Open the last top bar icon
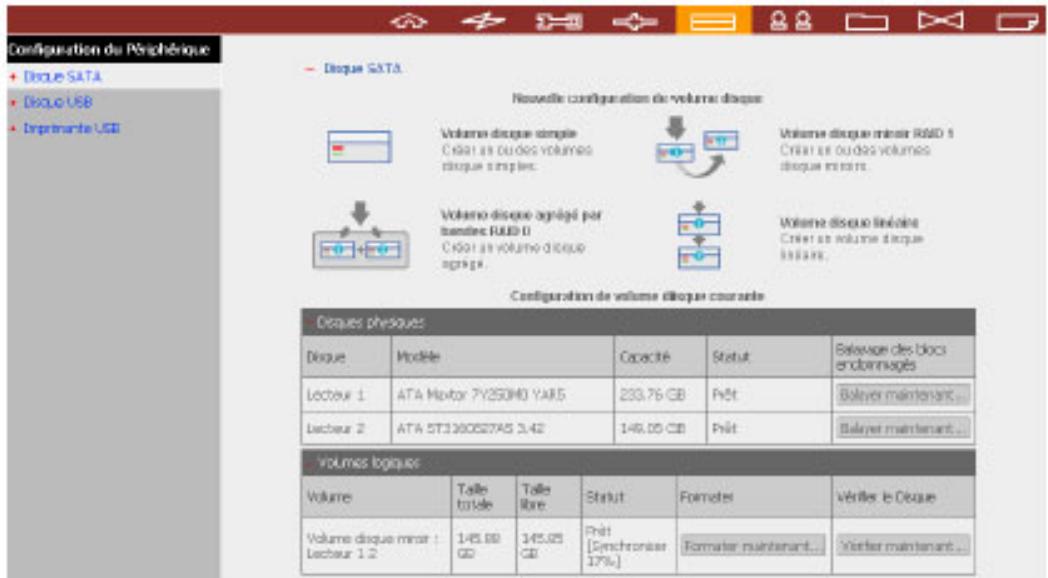 coord(1017,21)
